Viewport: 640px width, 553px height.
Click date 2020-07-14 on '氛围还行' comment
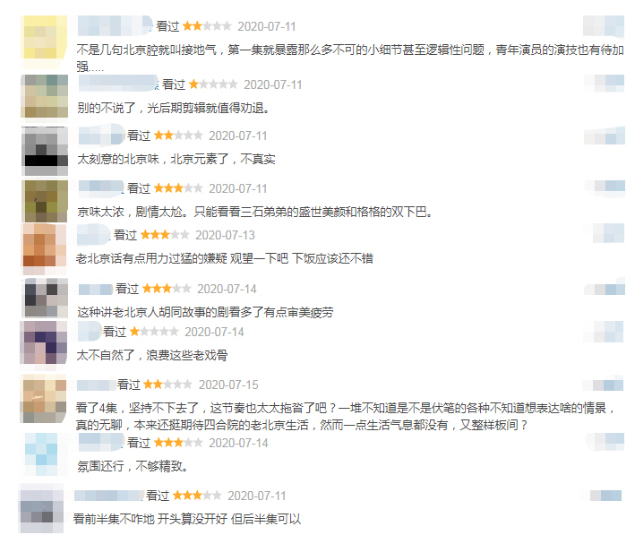[238, 443]
